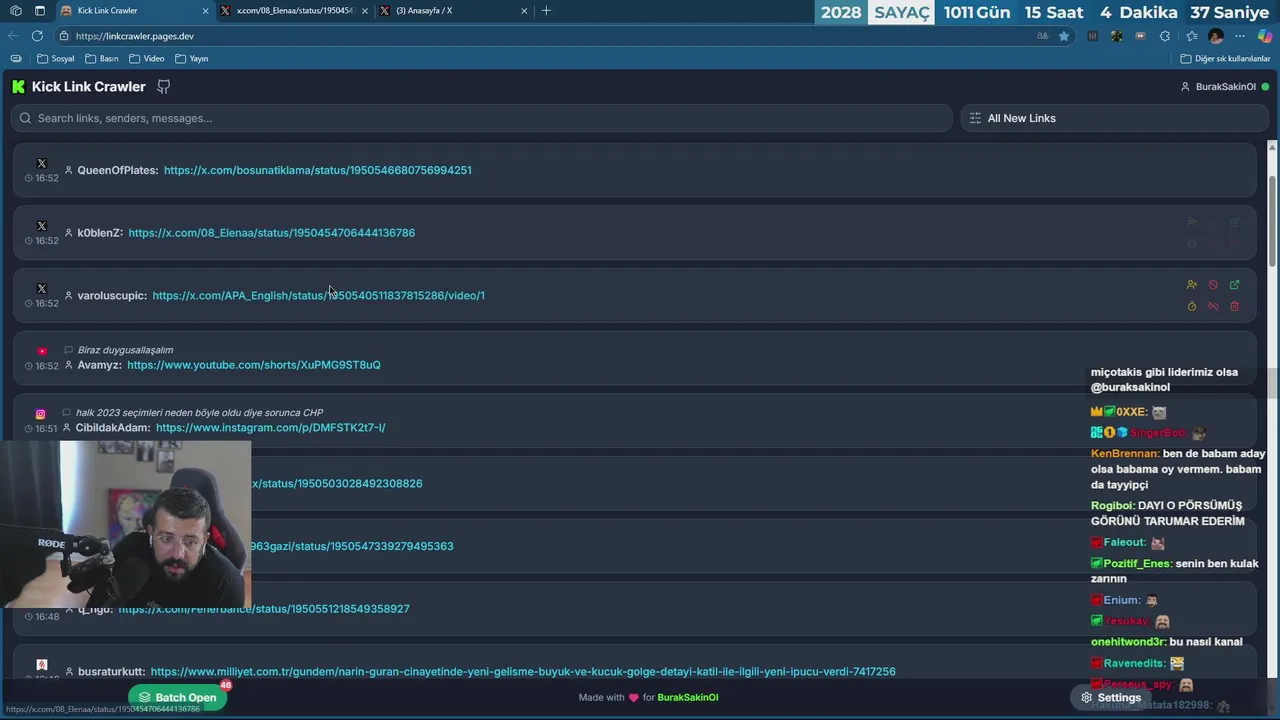The image size is (1280, 720).
Task: Click the browser address bar URL
Action: coord(135,36)
